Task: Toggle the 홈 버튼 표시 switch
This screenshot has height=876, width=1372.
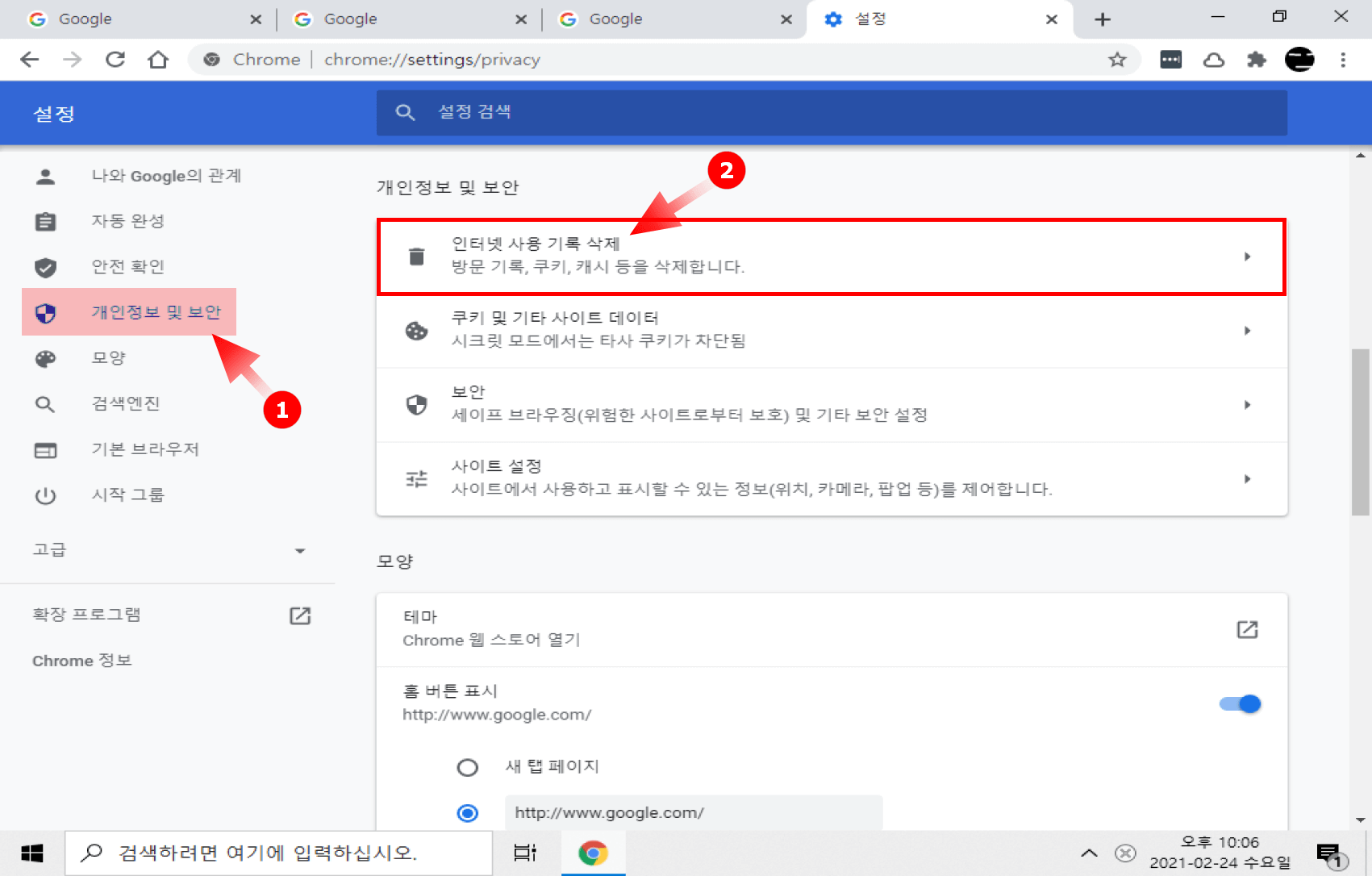Action: 1240,704
